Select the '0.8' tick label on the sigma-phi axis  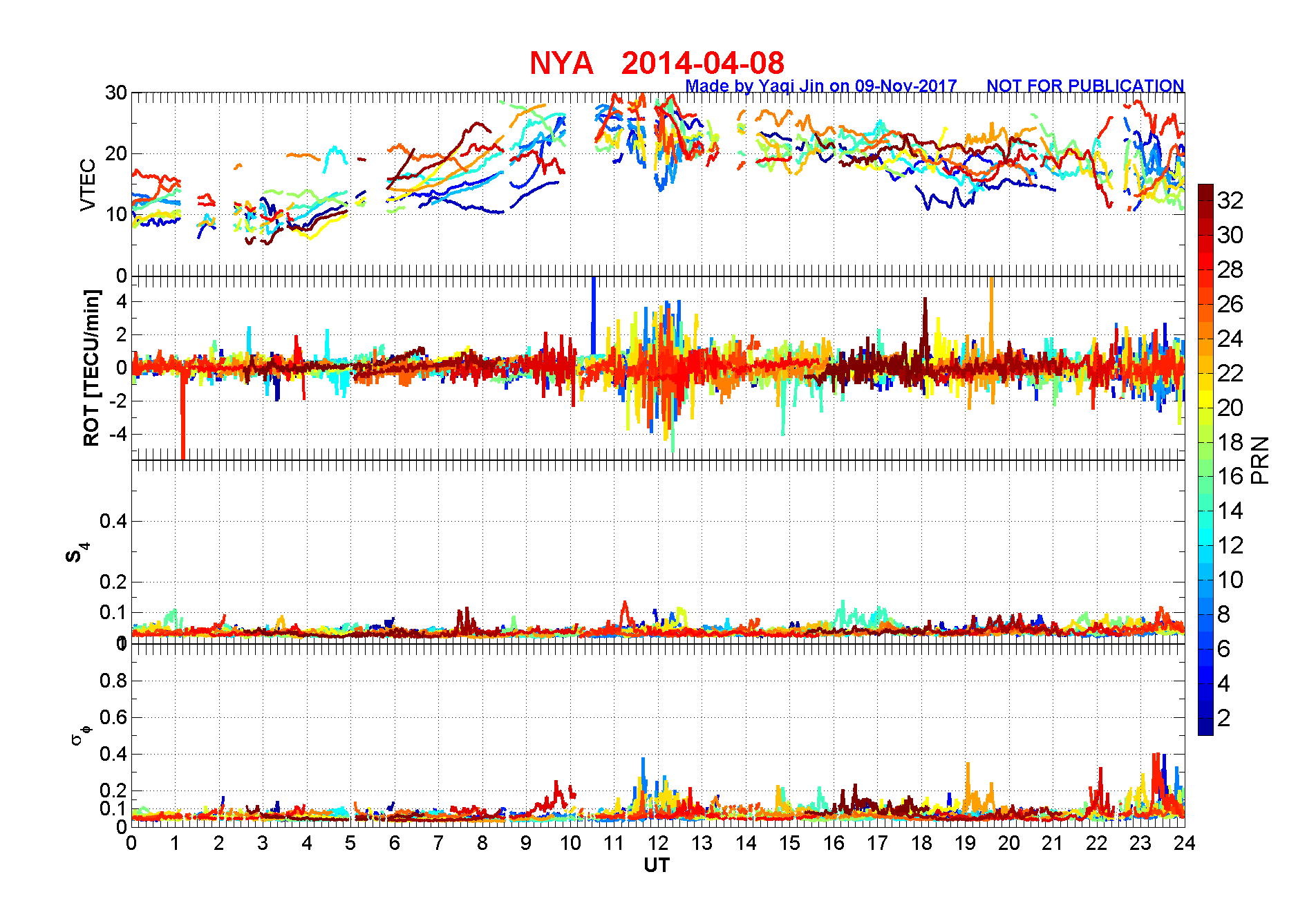(x=114, y=681)
